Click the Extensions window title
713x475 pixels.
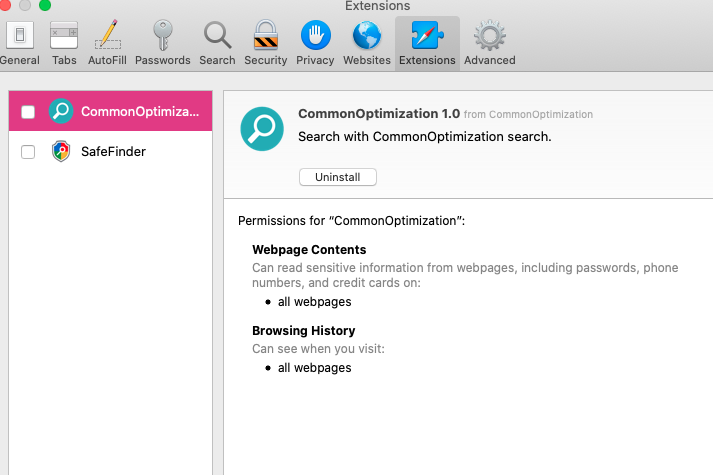click(377, 6)
